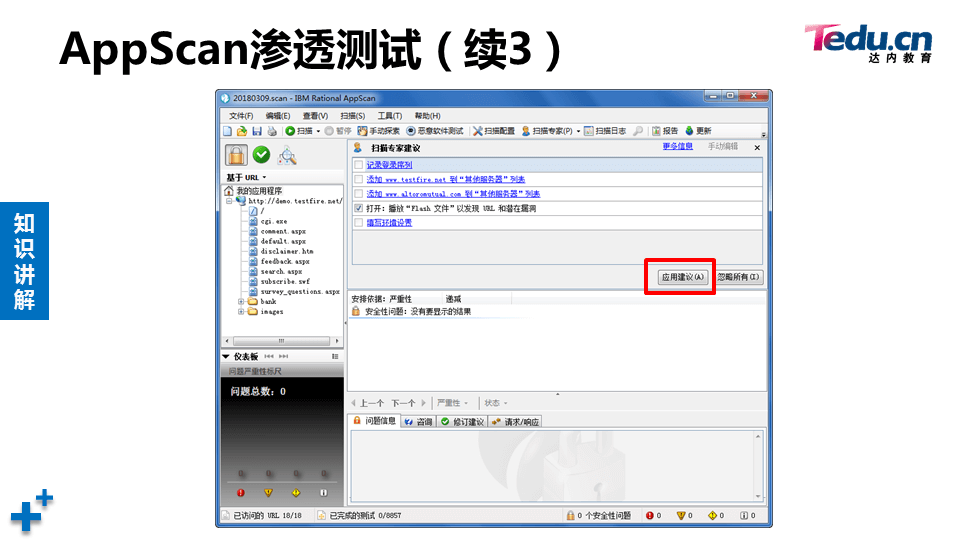Click the 手动探索 manual explore tool
Image resolution: width=960 pixels, height=540 pixels.
pos(378,131)
